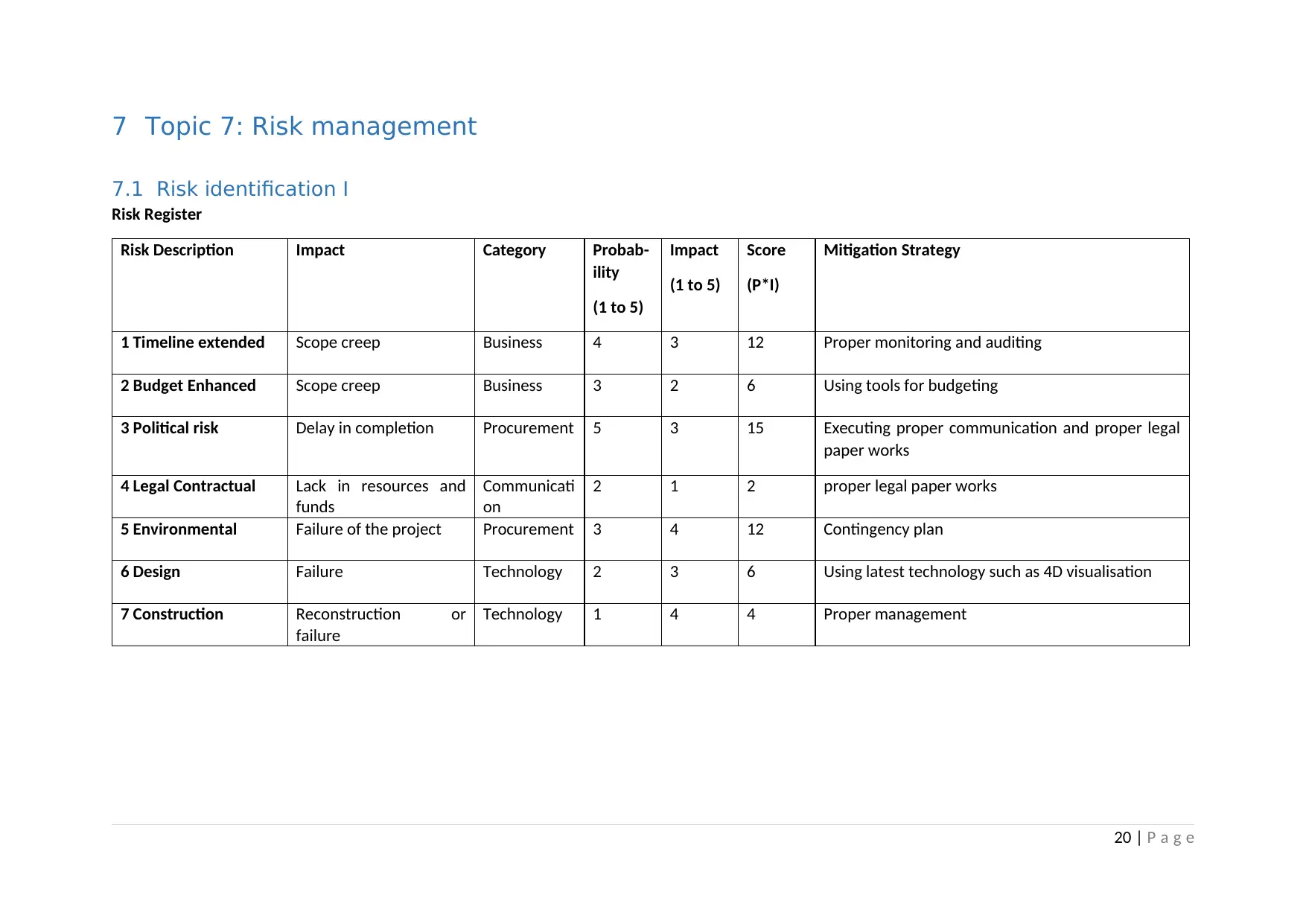The width and height of the screenshot is (1306, 924).
Task: Select the 'Proper management' cell
Action: point(1002,625)
